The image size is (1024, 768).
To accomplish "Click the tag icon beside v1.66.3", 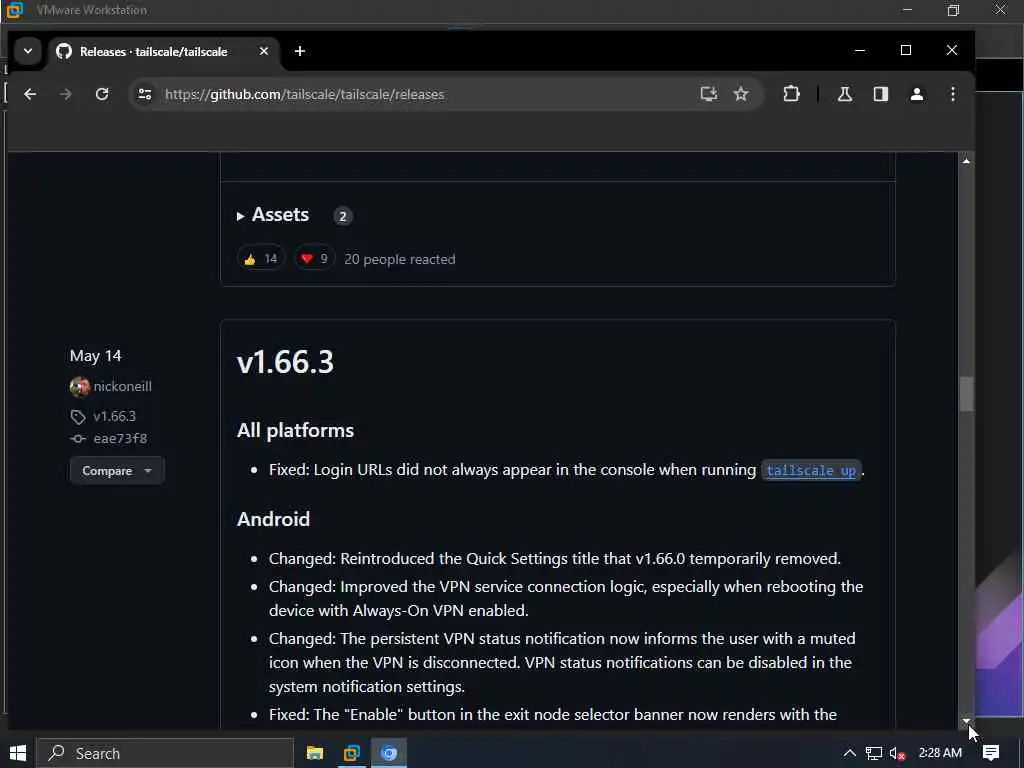I will [x=78, y=417].
